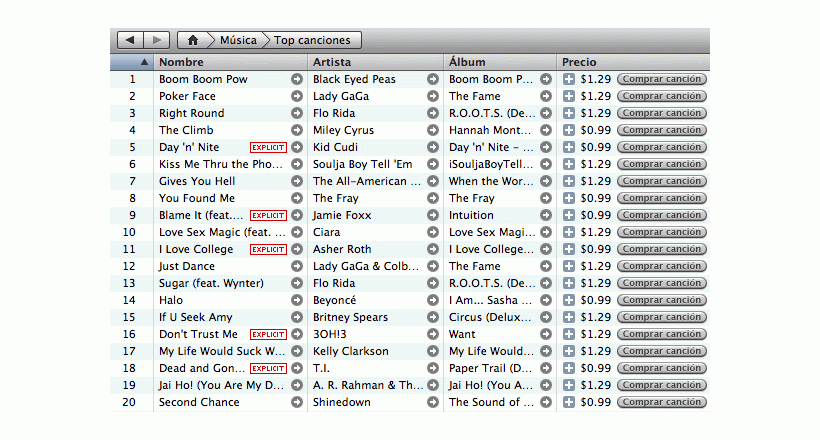Open the artist arrow for Lady GaGa on Poker Face
The image size is (820, 440).
pos(433,96)
